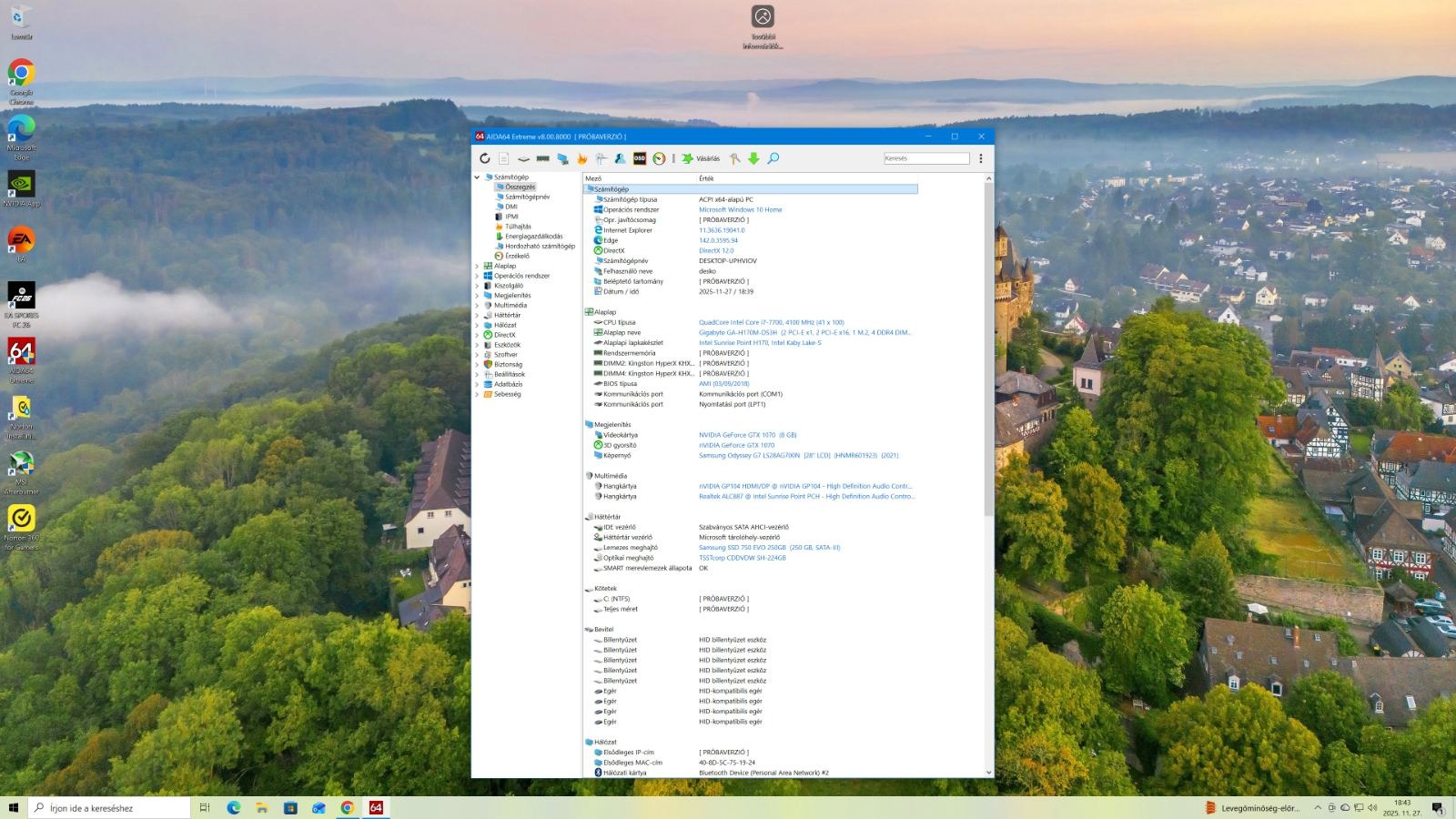
Task: Start the flame stability test icon
Action: pos(581,158)
